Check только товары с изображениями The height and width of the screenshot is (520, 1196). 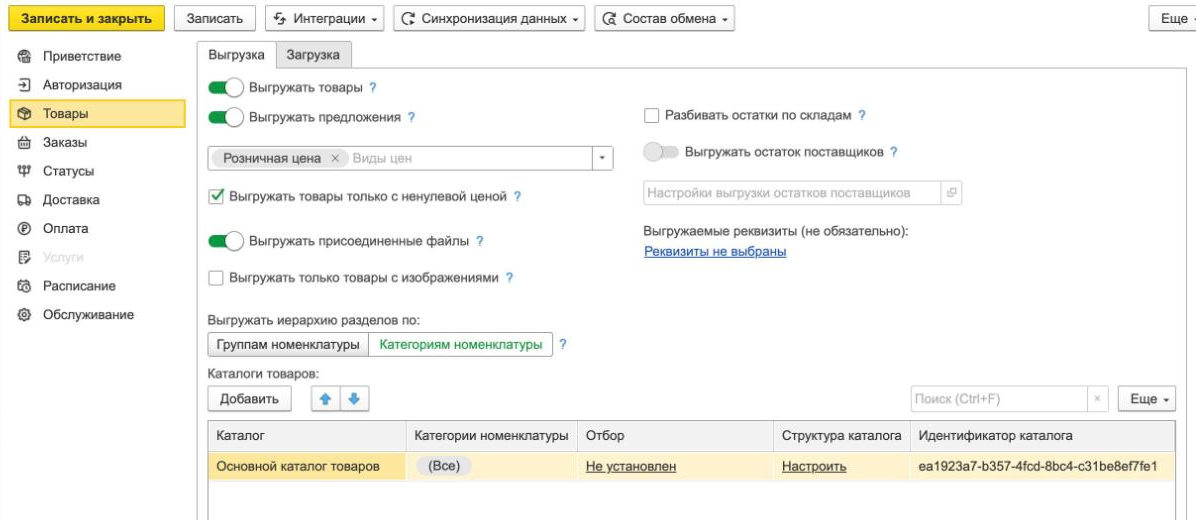tap(216, 278)
